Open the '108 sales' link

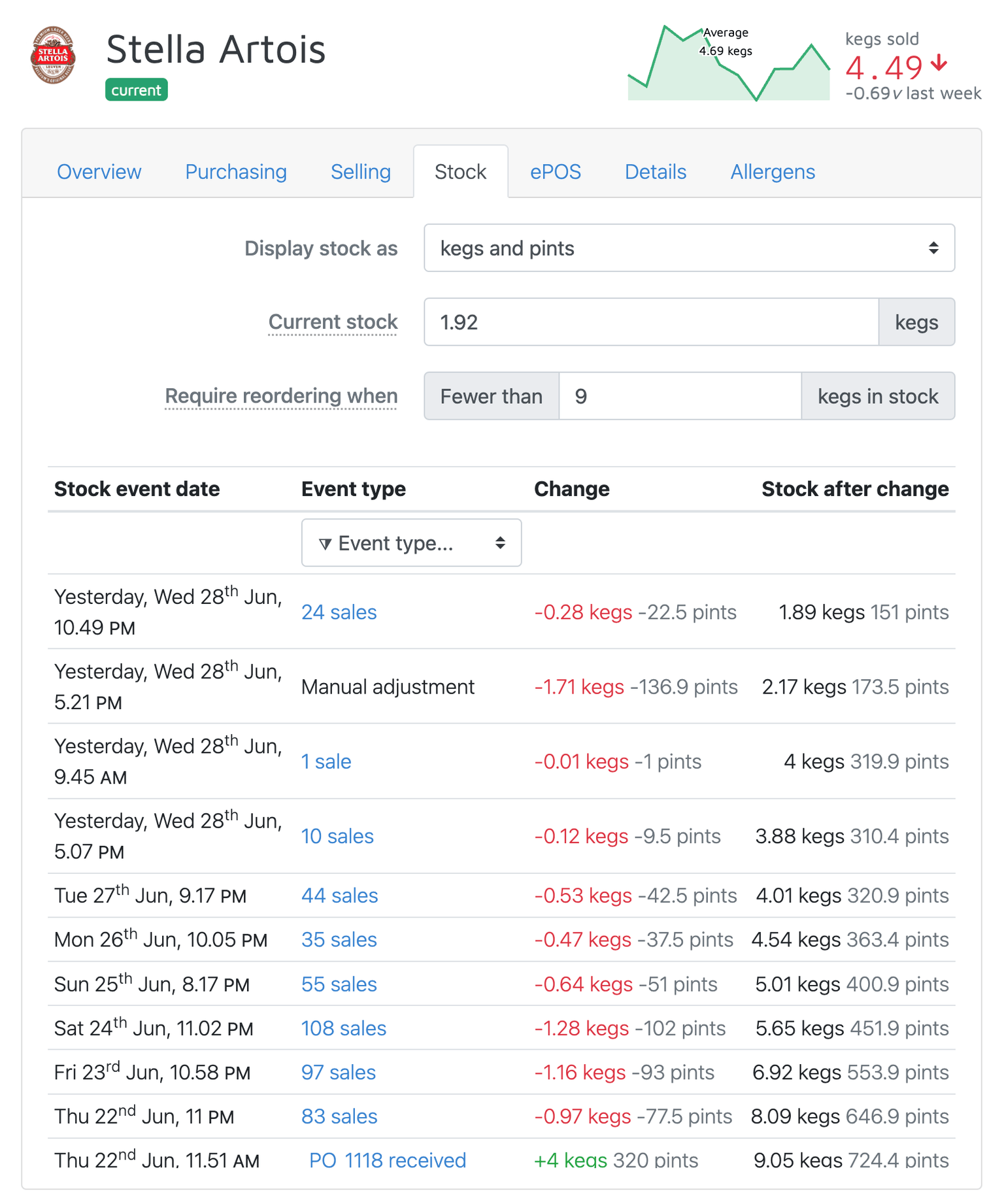coord(344,1029)
